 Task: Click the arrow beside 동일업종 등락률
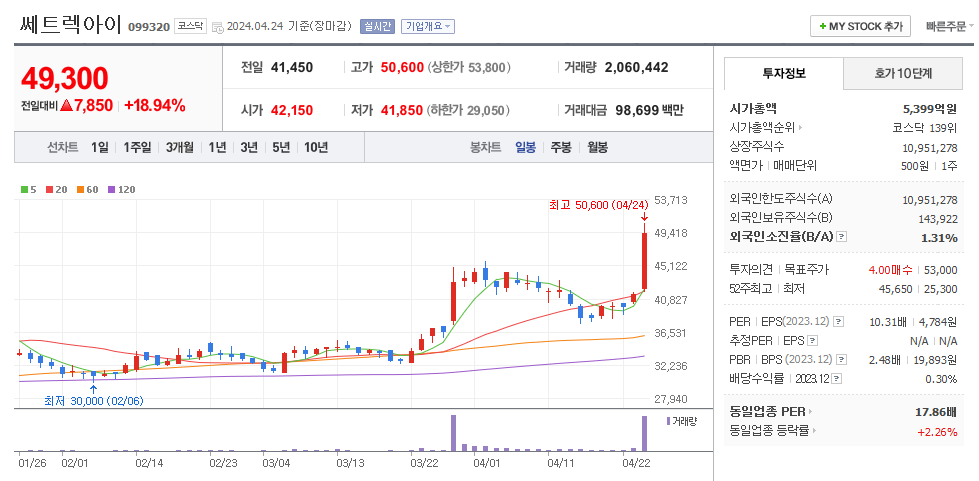815,431
